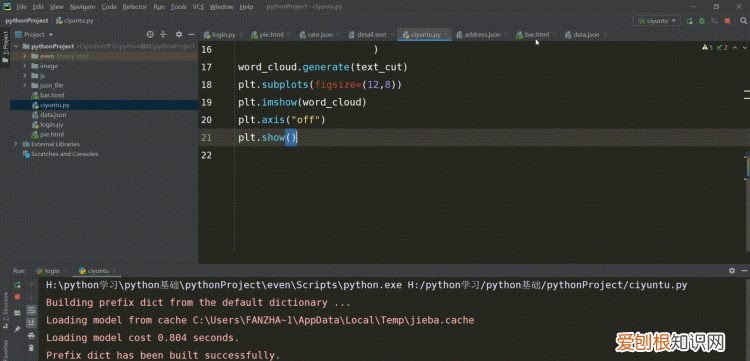Expand the js folder
The height and width of the screenshot is (361, 750).
click(24, 76)
